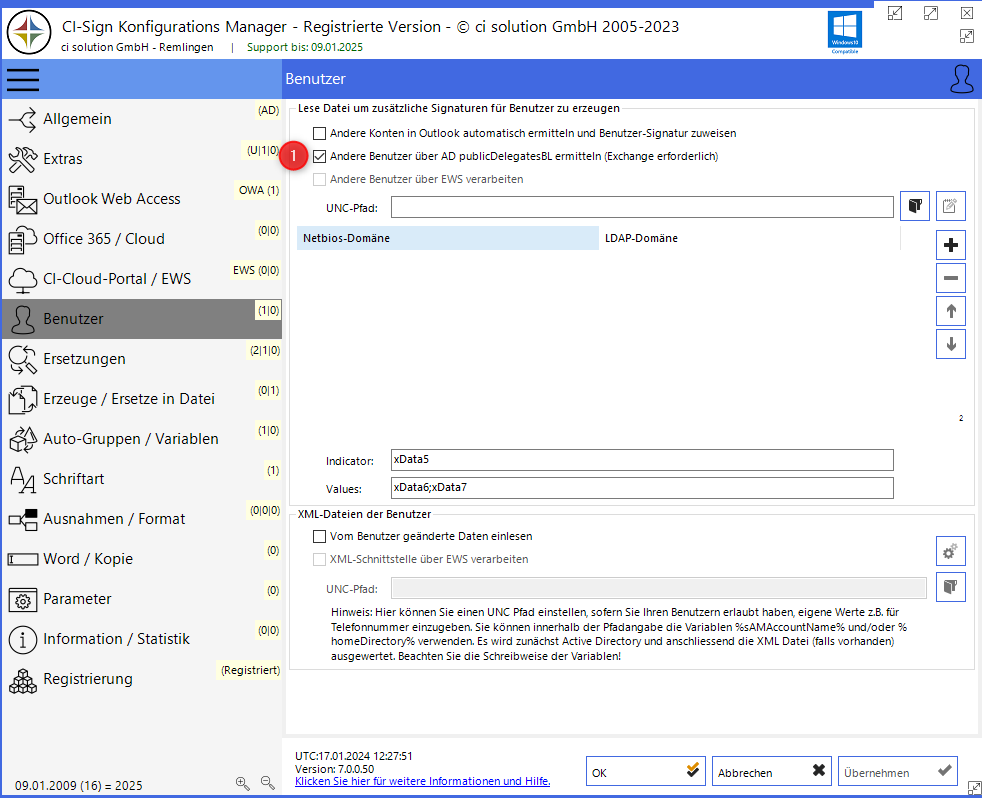The height and width of the screenshot is (798, 982).
Task: Open XML settings gear icon
Action: pos(951,551)
